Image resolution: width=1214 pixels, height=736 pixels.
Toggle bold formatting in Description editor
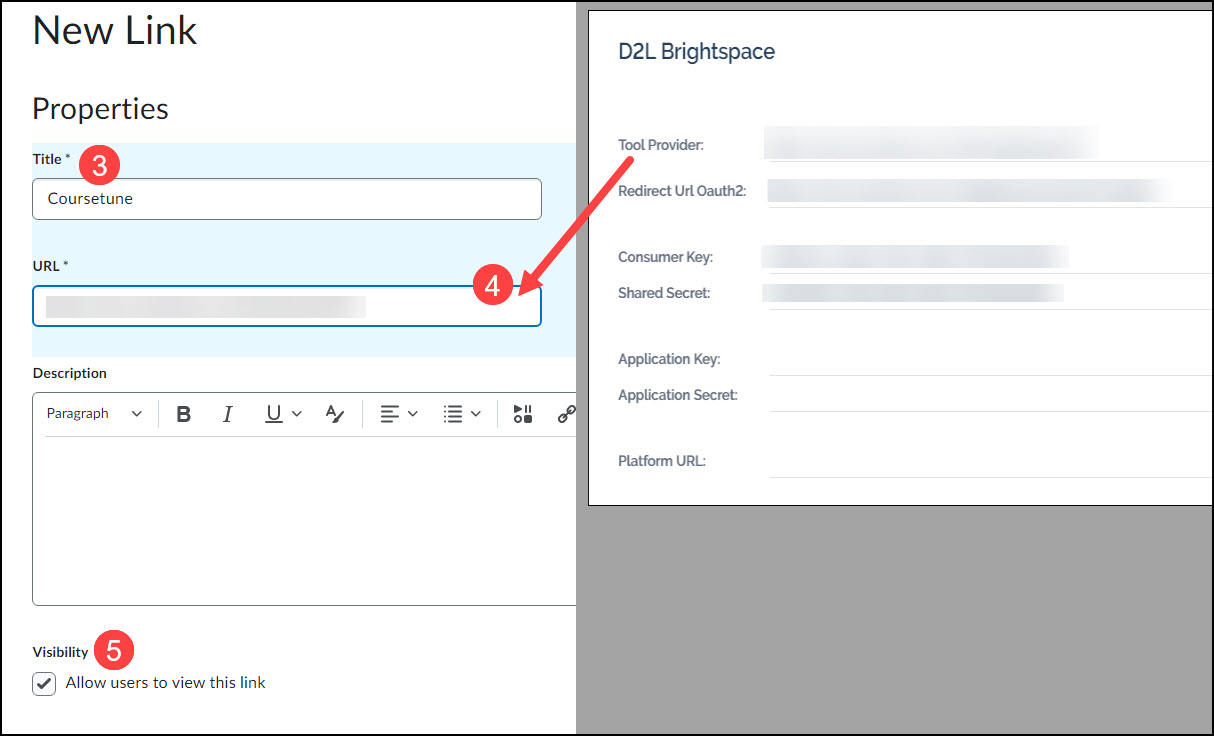(x=184, y=414)
